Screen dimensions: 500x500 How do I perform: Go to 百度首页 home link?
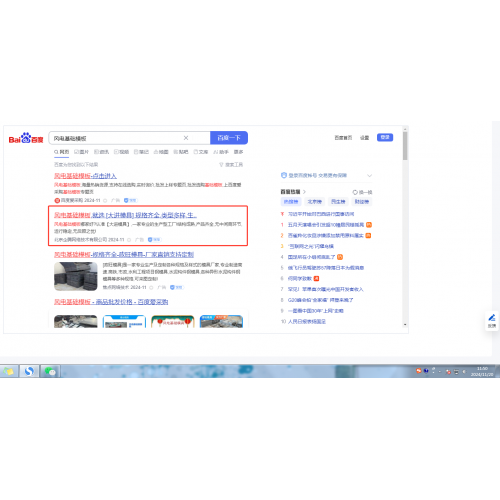[x=343, y=138]
